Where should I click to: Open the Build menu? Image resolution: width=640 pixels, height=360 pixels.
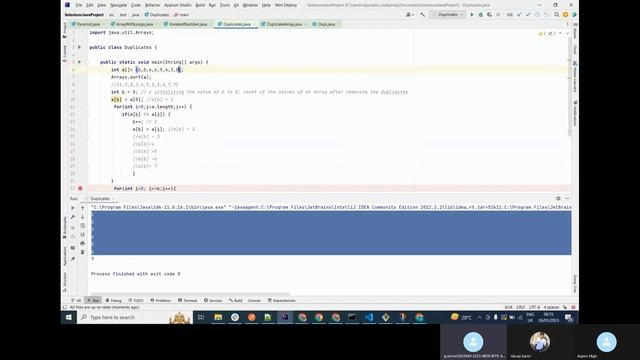[200, 5]
